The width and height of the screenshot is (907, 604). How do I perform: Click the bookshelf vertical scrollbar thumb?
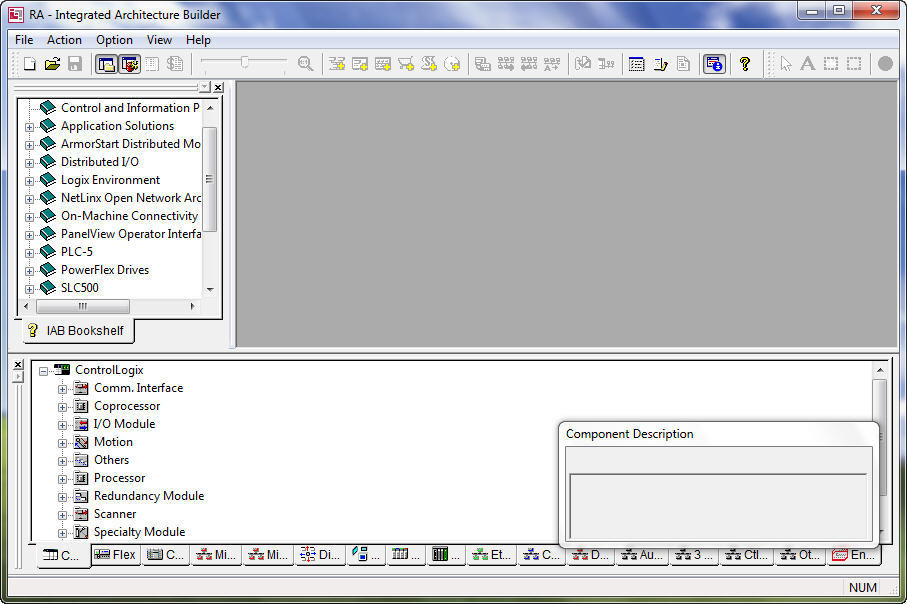(x=209, y=179)
